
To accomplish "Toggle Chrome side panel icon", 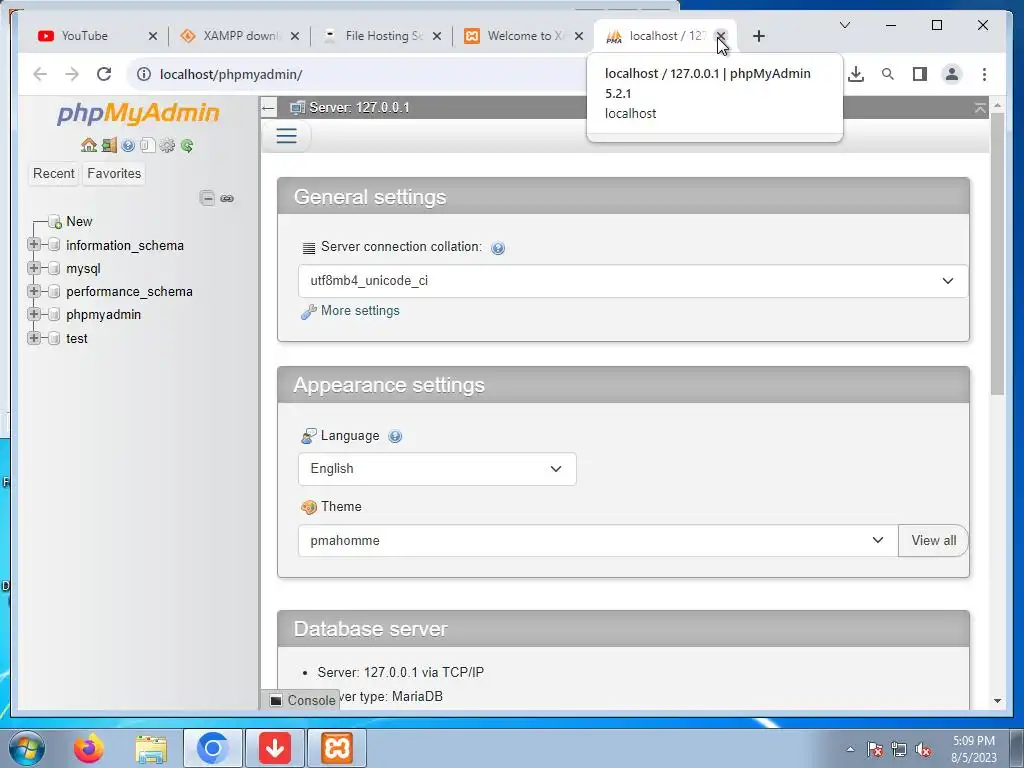I will coord(920,74).
